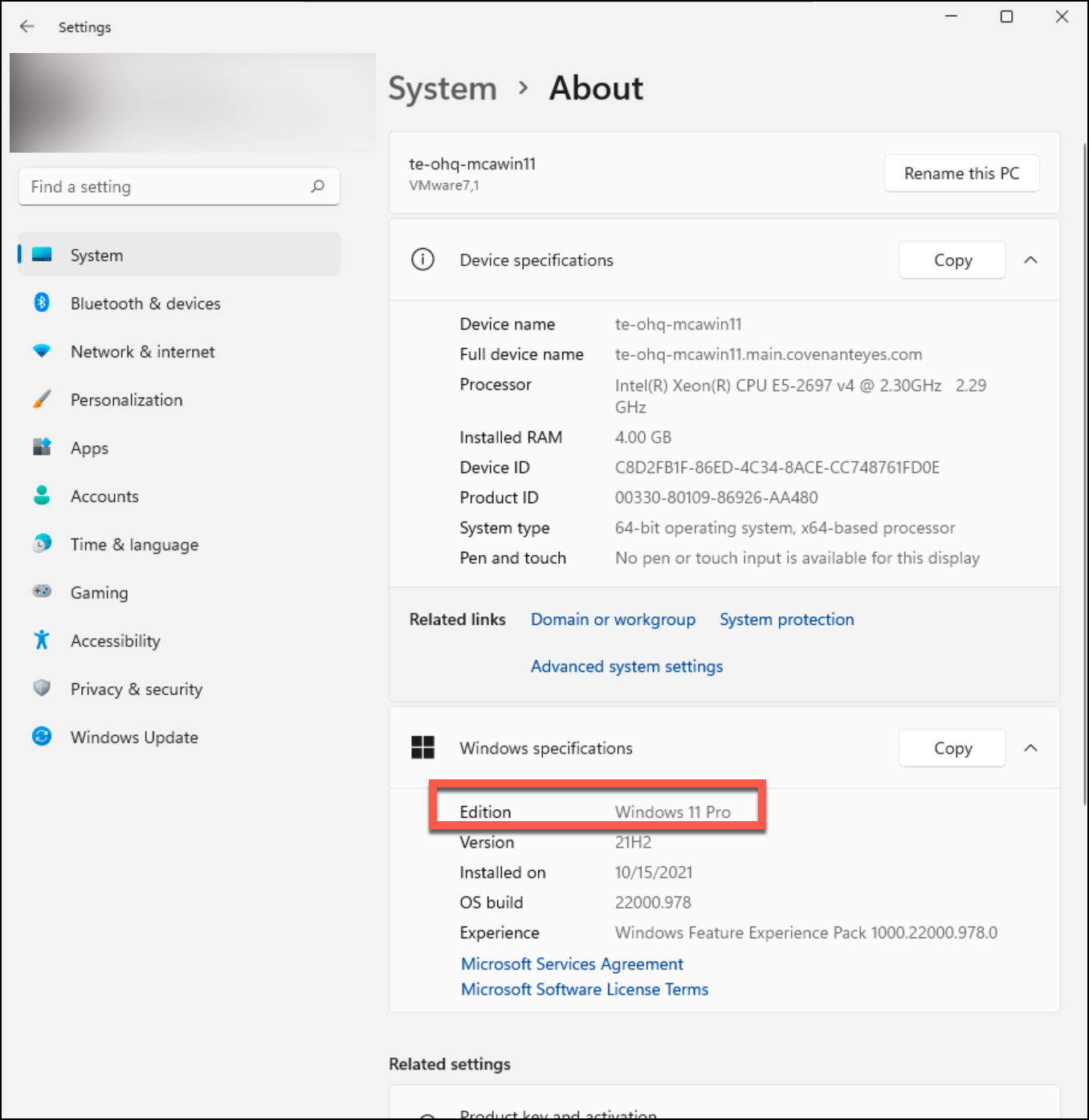1089x1120 pixels.
Task: Click the Windows Update sync icon
Action: 42,737
